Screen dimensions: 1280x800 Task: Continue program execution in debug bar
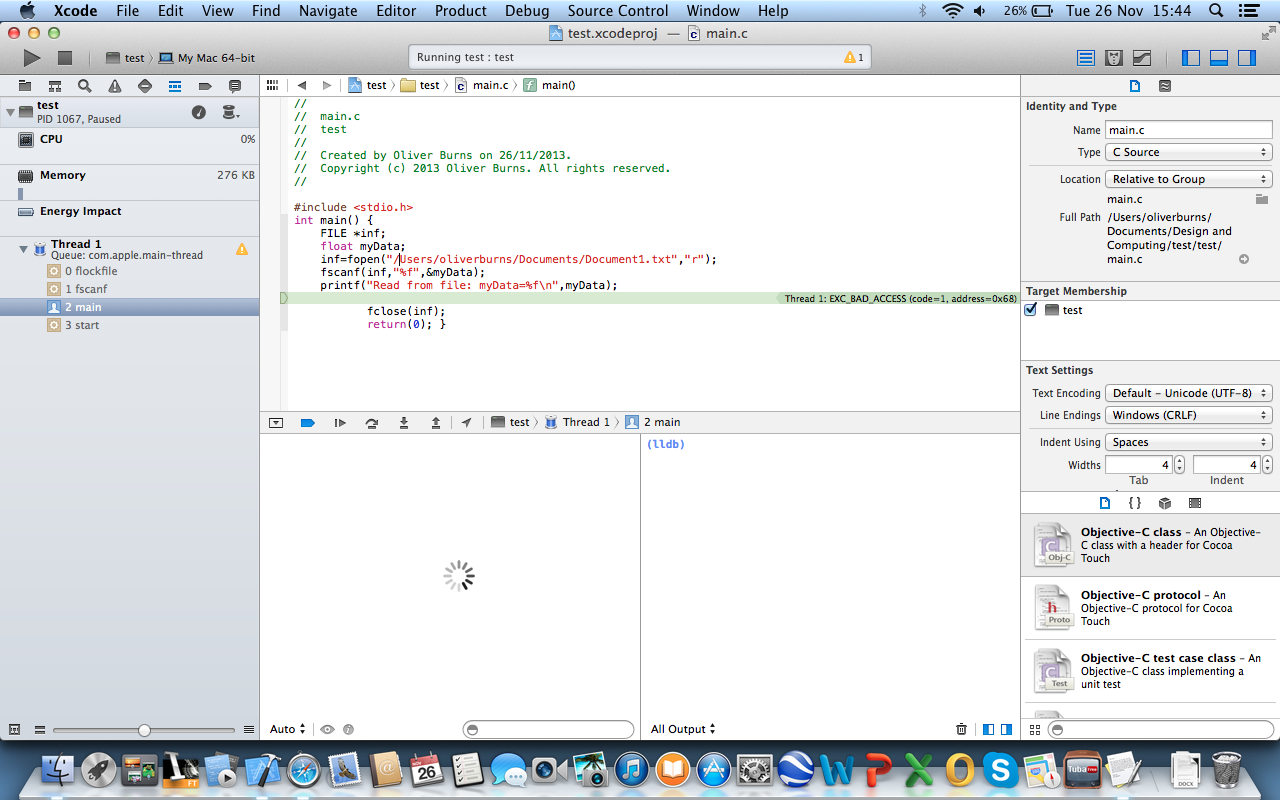340,423
